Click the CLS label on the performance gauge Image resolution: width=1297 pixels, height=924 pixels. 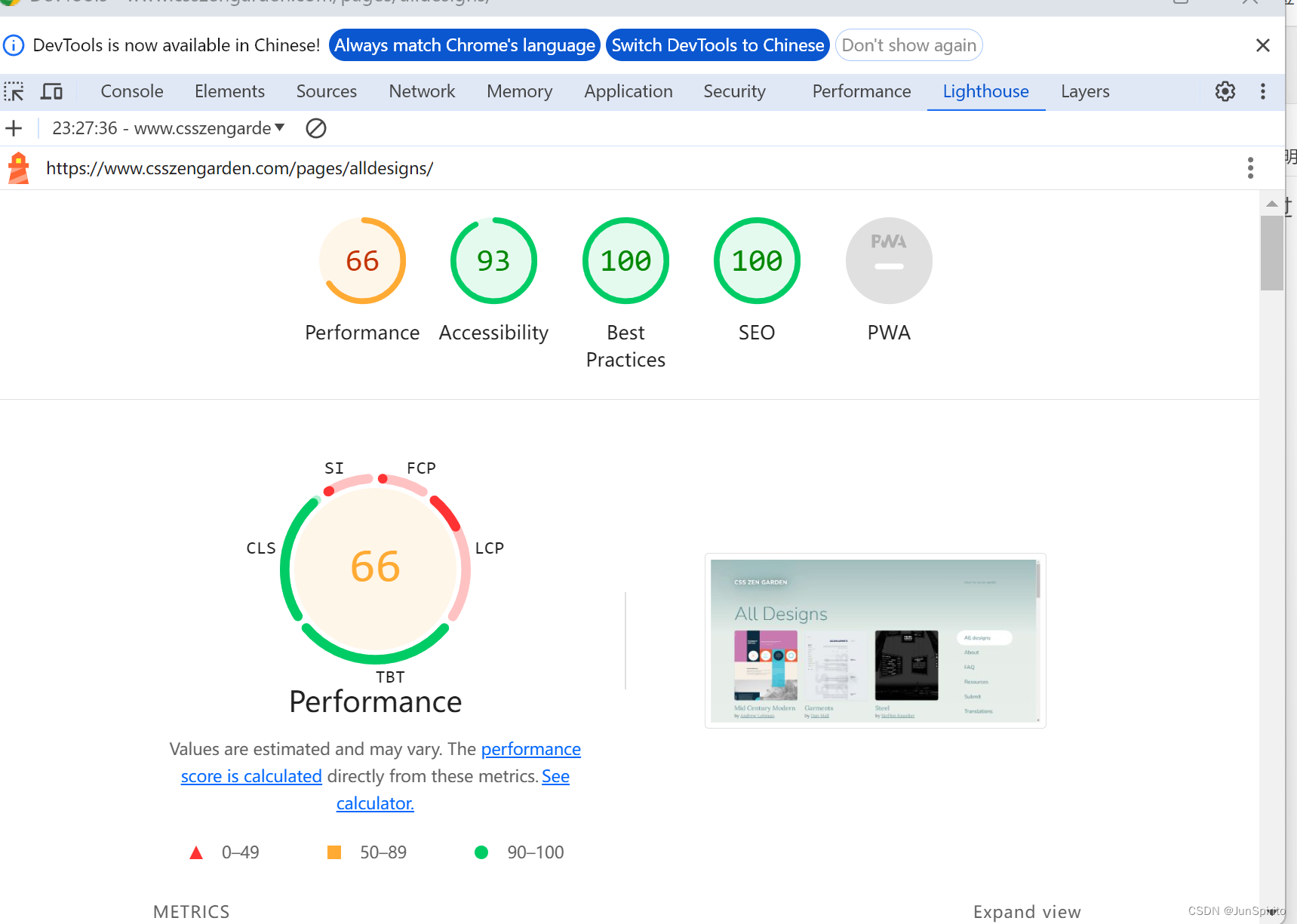(261, 548)
